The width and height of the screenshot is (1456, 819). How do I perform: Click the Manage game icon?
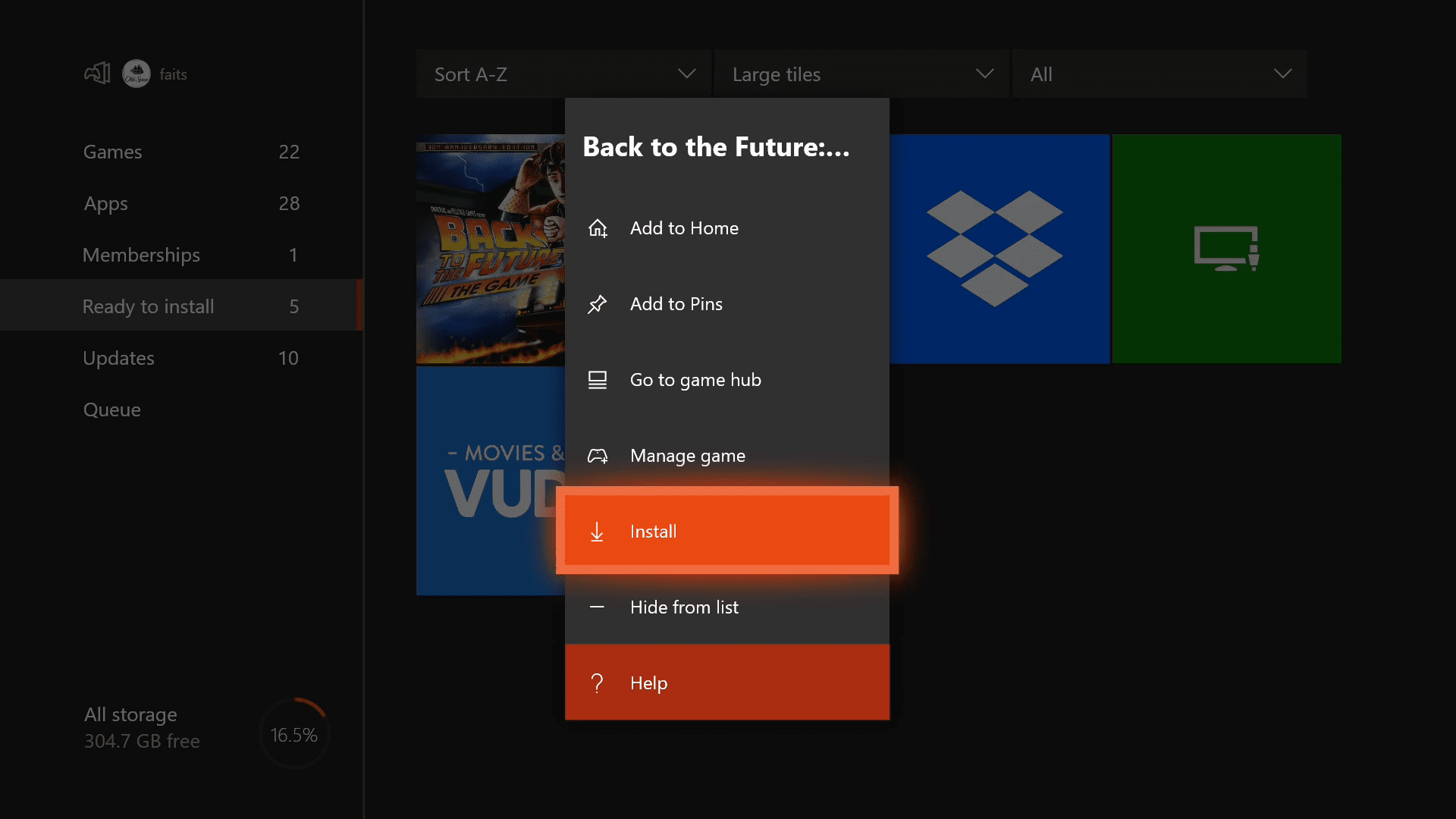(x=597, y=455)
